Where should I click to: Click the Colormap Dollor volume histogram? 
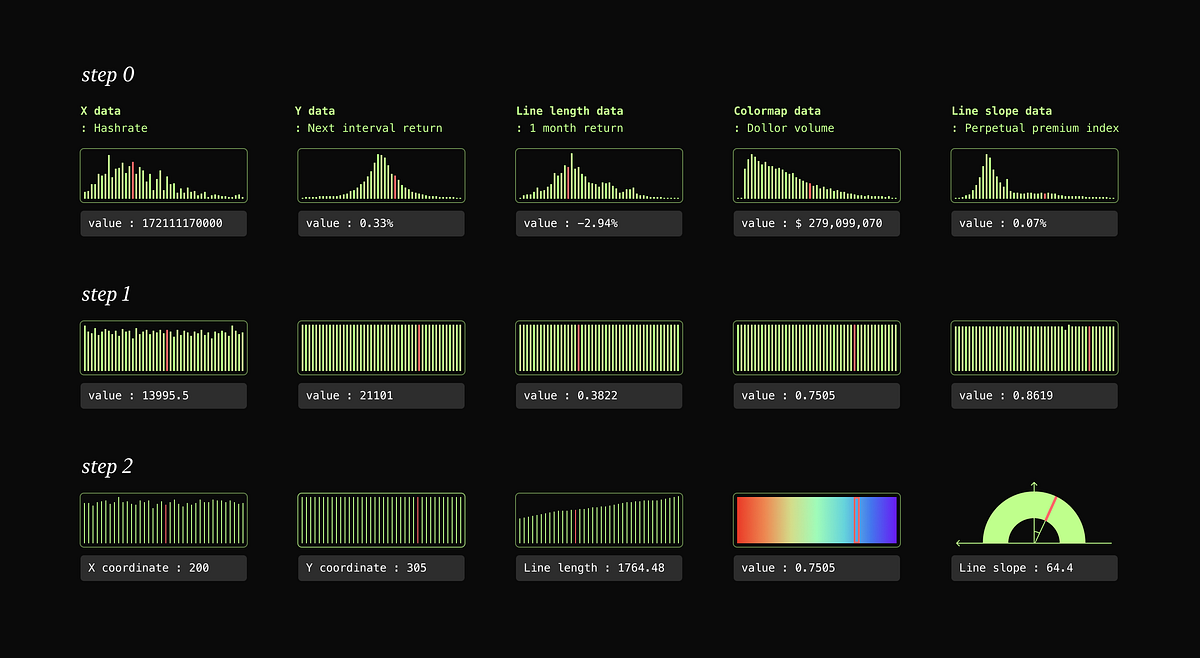point(816,175)
